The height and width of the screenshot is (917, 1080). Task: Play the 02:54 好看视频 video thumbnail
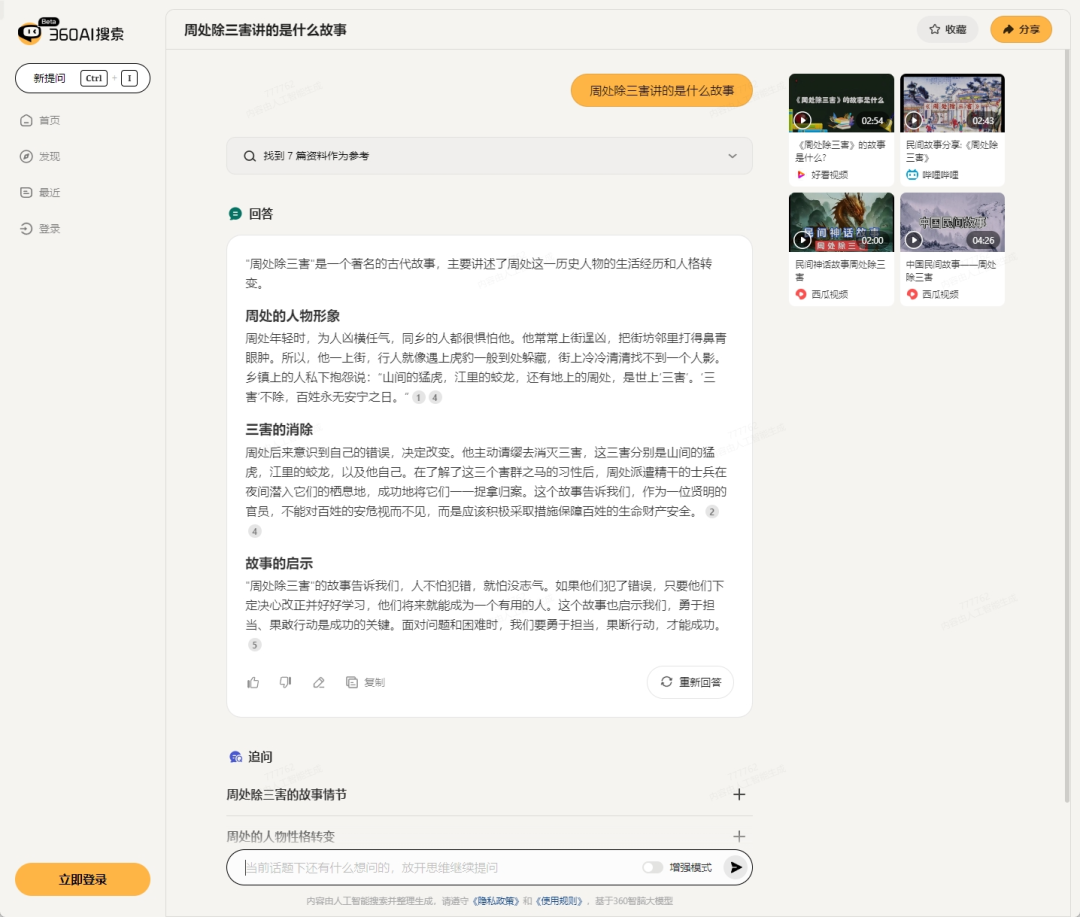click(841, 103)
